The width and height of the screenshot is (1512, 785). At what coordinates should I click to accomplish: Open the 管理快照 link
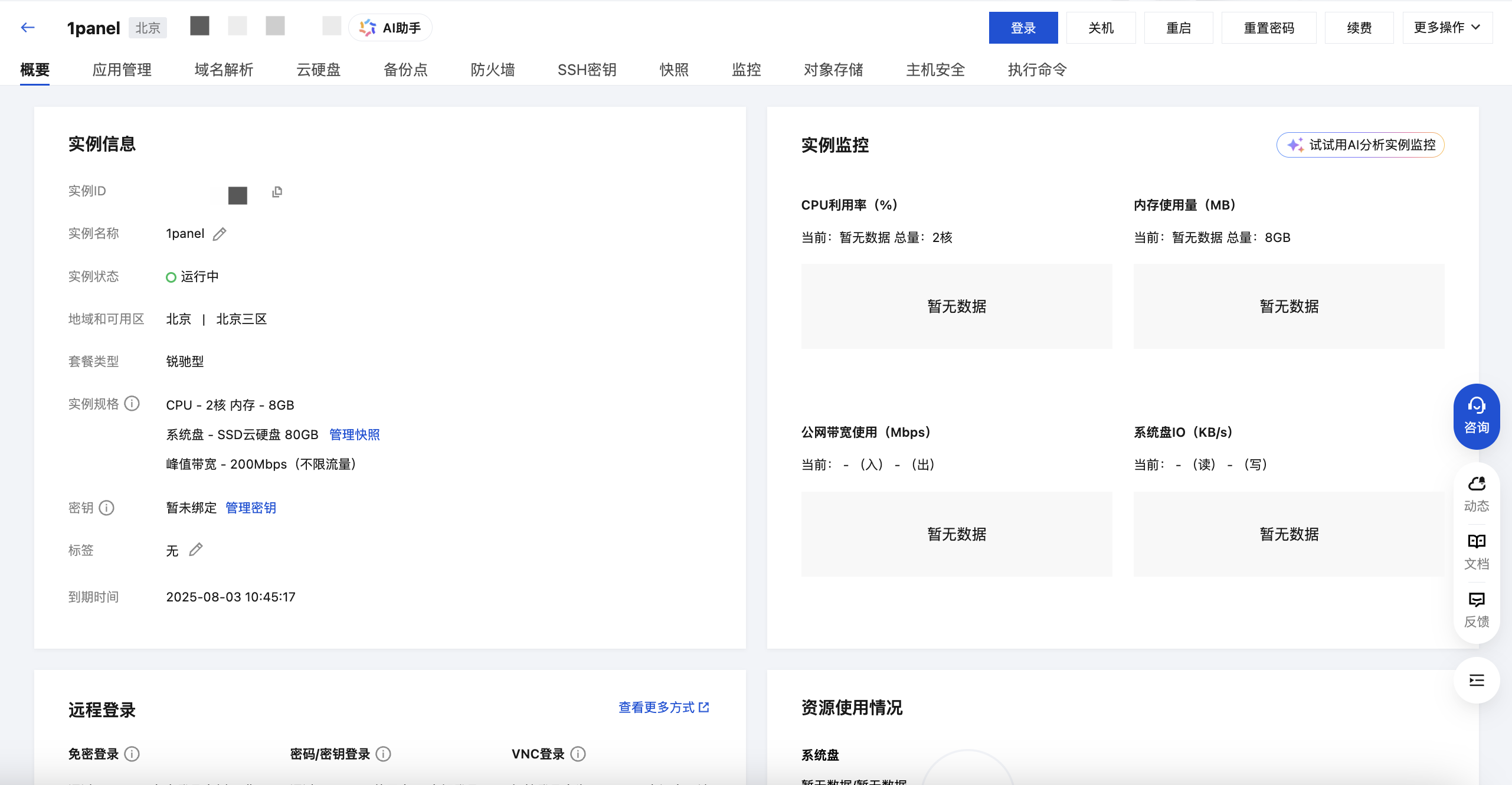click(355, 435)
